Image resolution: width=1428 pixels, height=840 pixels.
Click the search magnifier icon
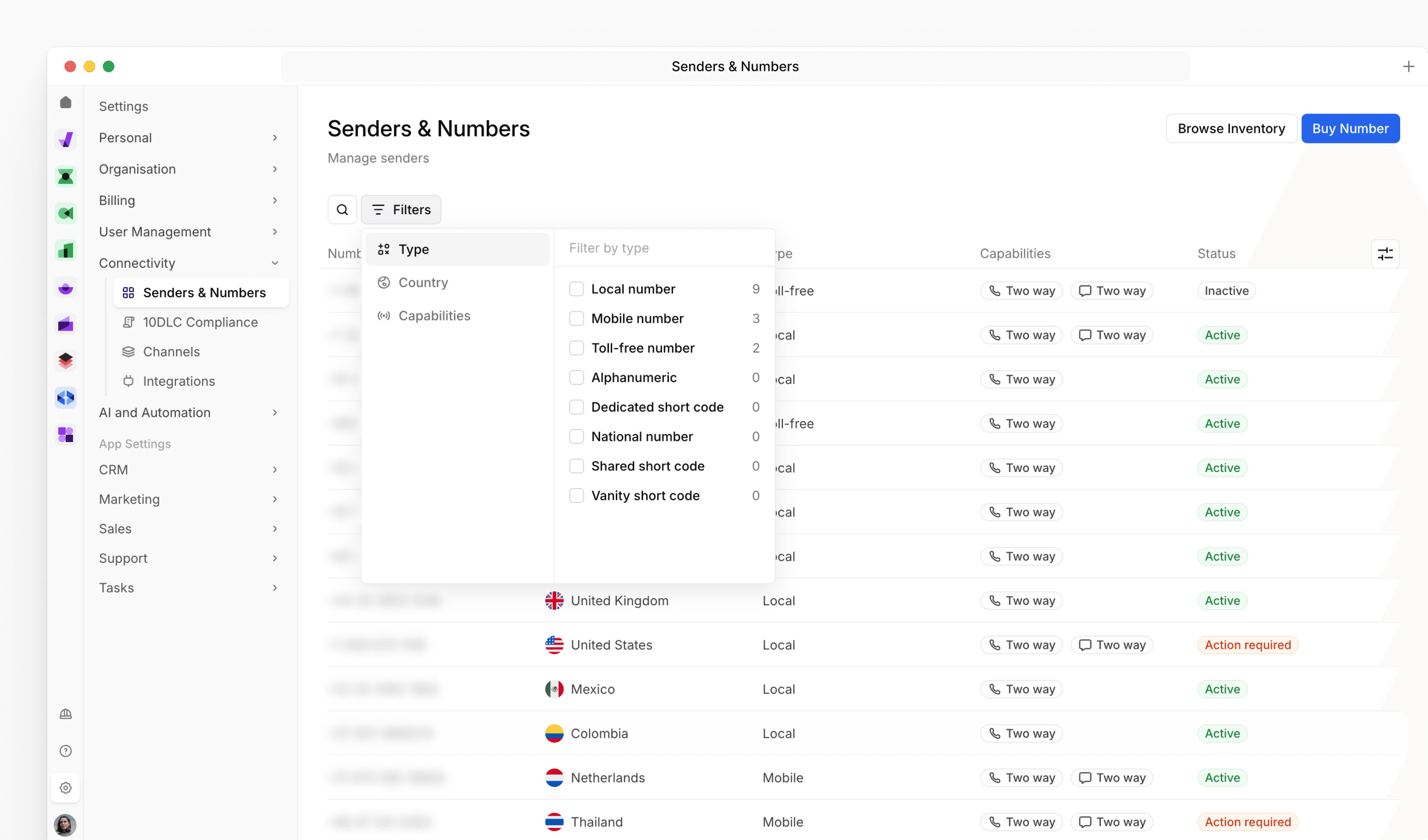pyautogui.click(x=342, y=209)
